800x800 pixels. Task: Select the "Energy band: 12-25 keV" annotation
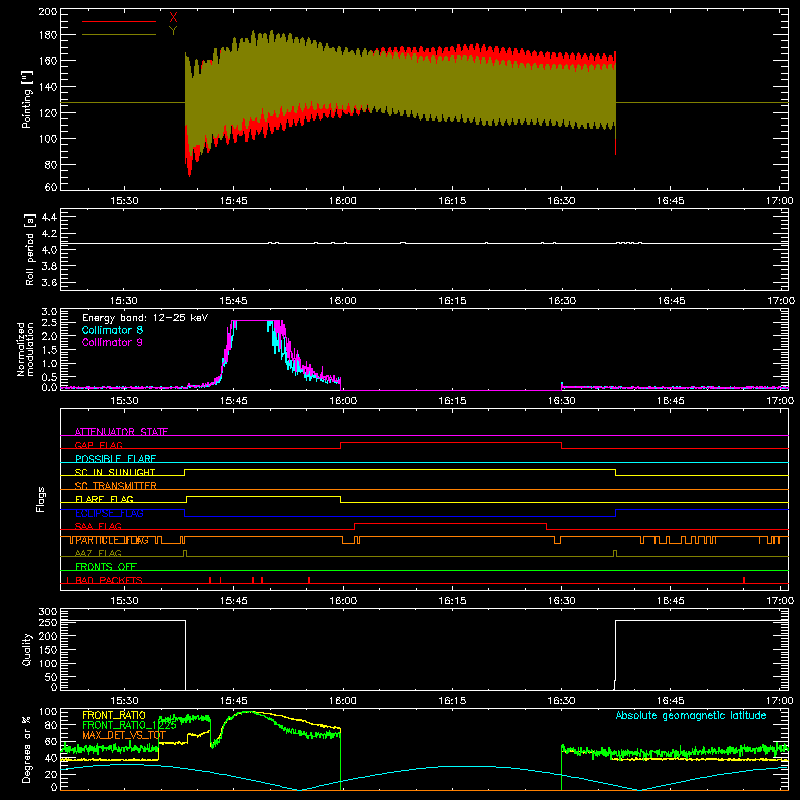pyautogui.click(x=145, y=318)
